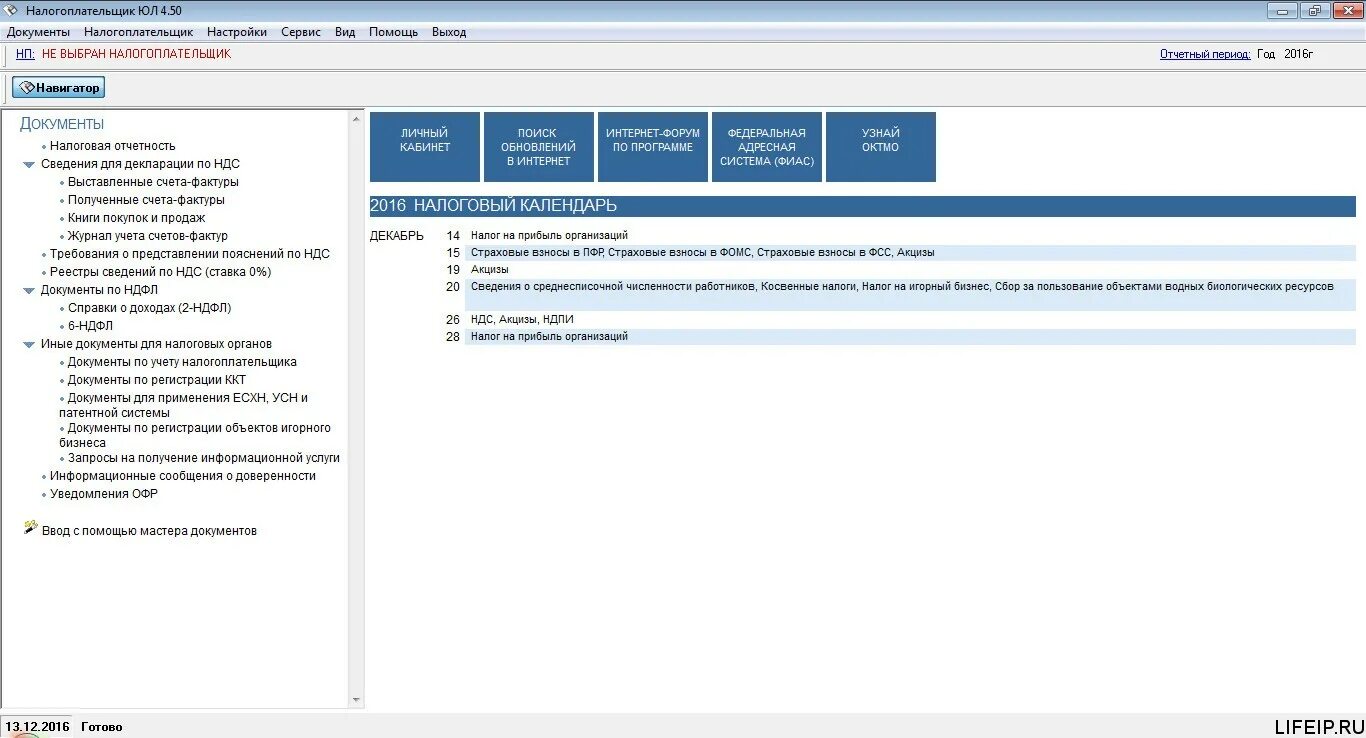Collapse Иные документы для налоговых органов

(x=29, y=344)
